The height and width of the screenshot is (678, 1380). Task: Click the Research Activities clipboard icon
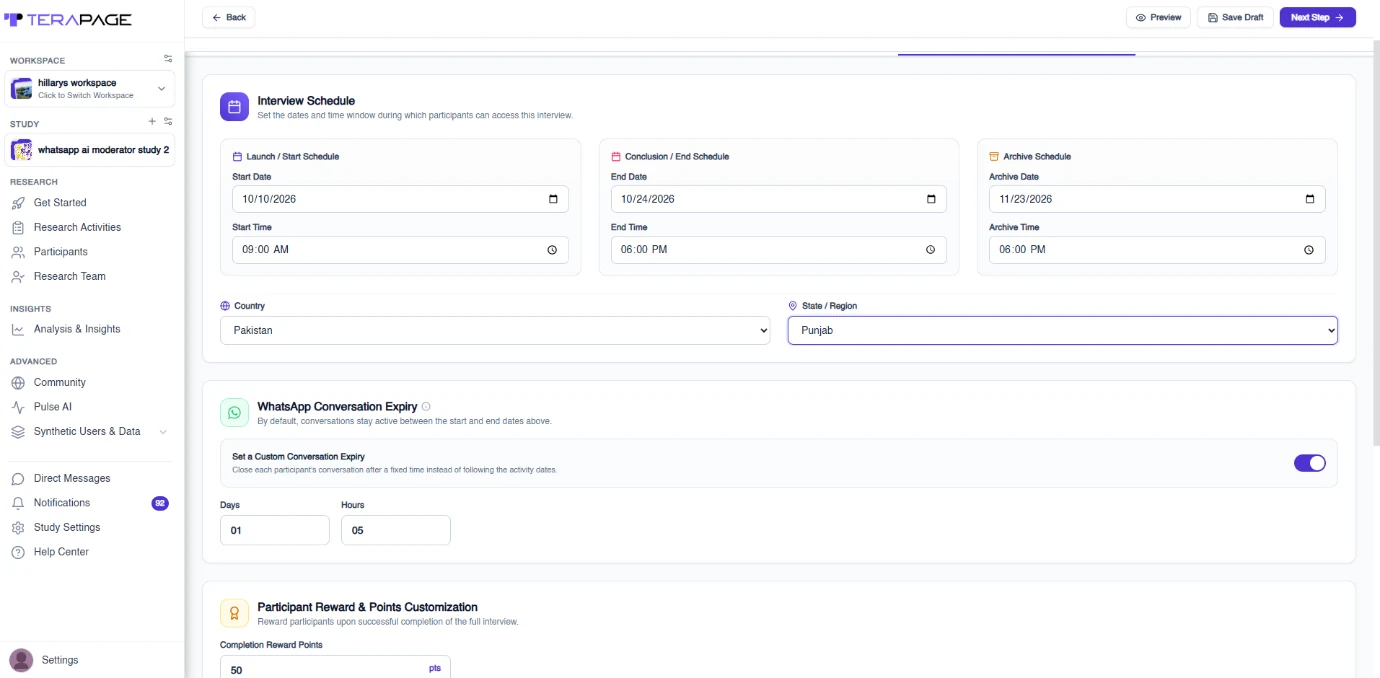pyautogui.click(x=18, y=228)
